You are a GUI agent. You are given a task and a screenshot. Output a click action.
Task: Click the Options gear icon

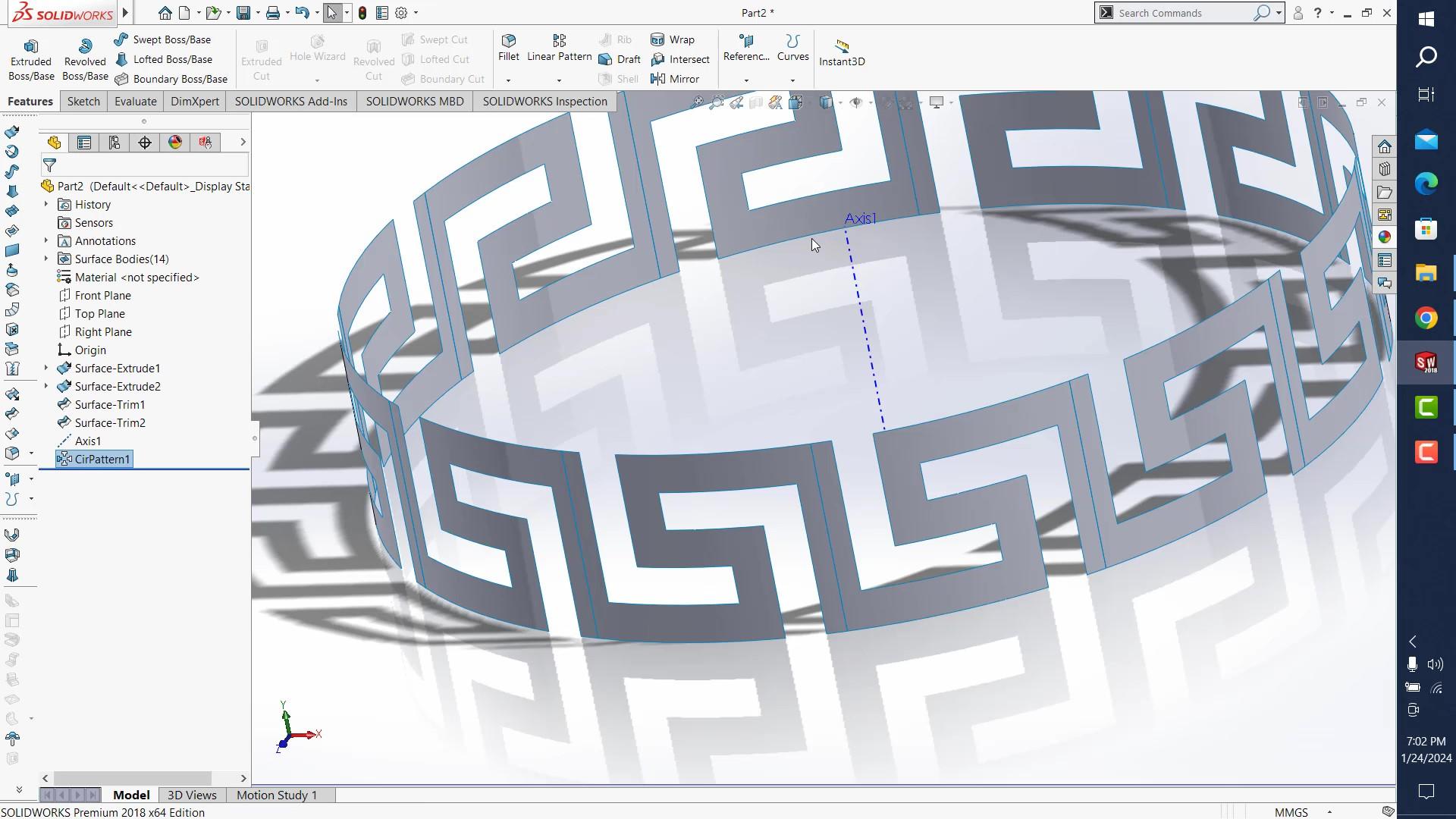pyautogui.click(x=401, y=13)
